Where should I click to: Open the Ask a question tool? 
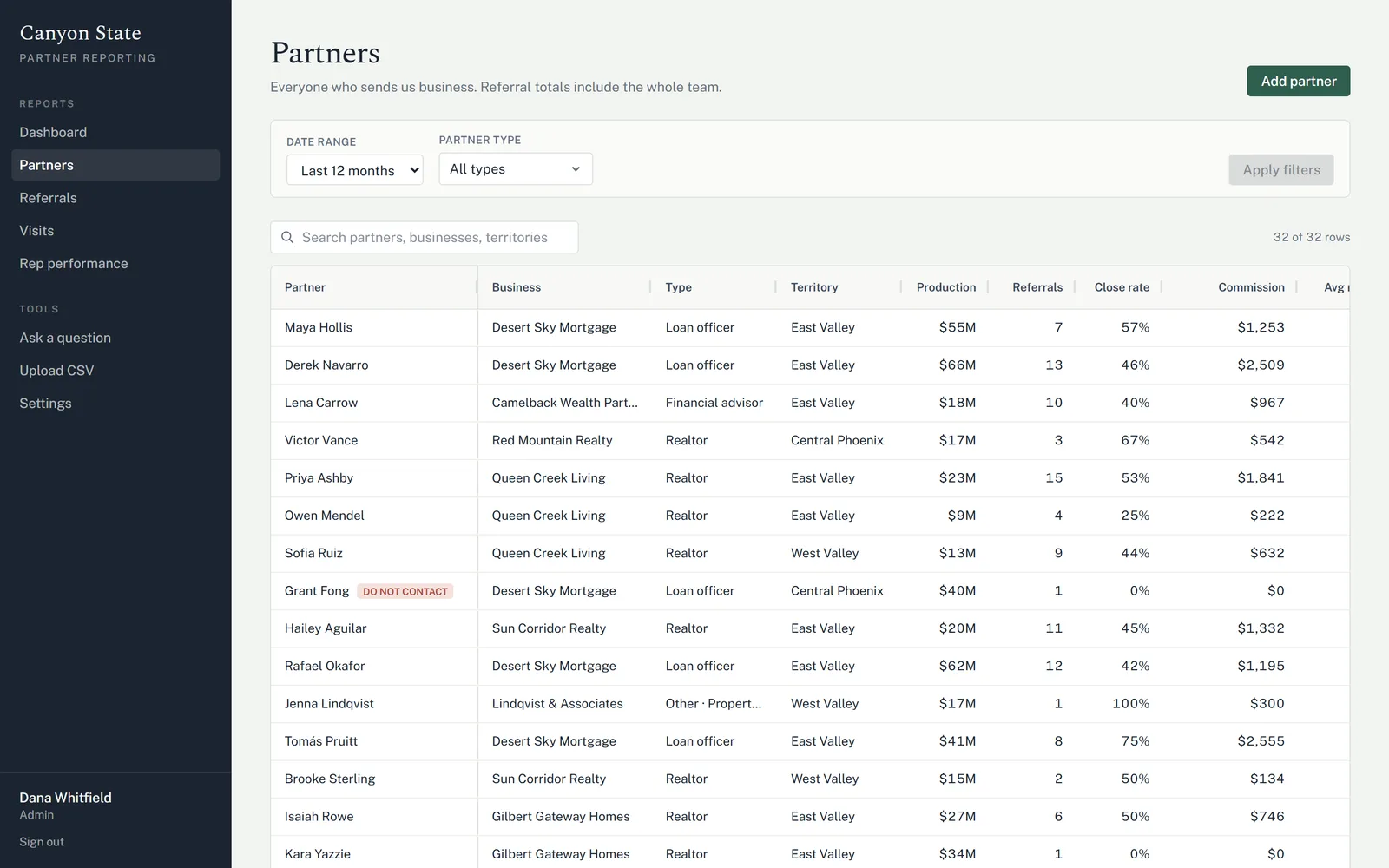[115, 338]
